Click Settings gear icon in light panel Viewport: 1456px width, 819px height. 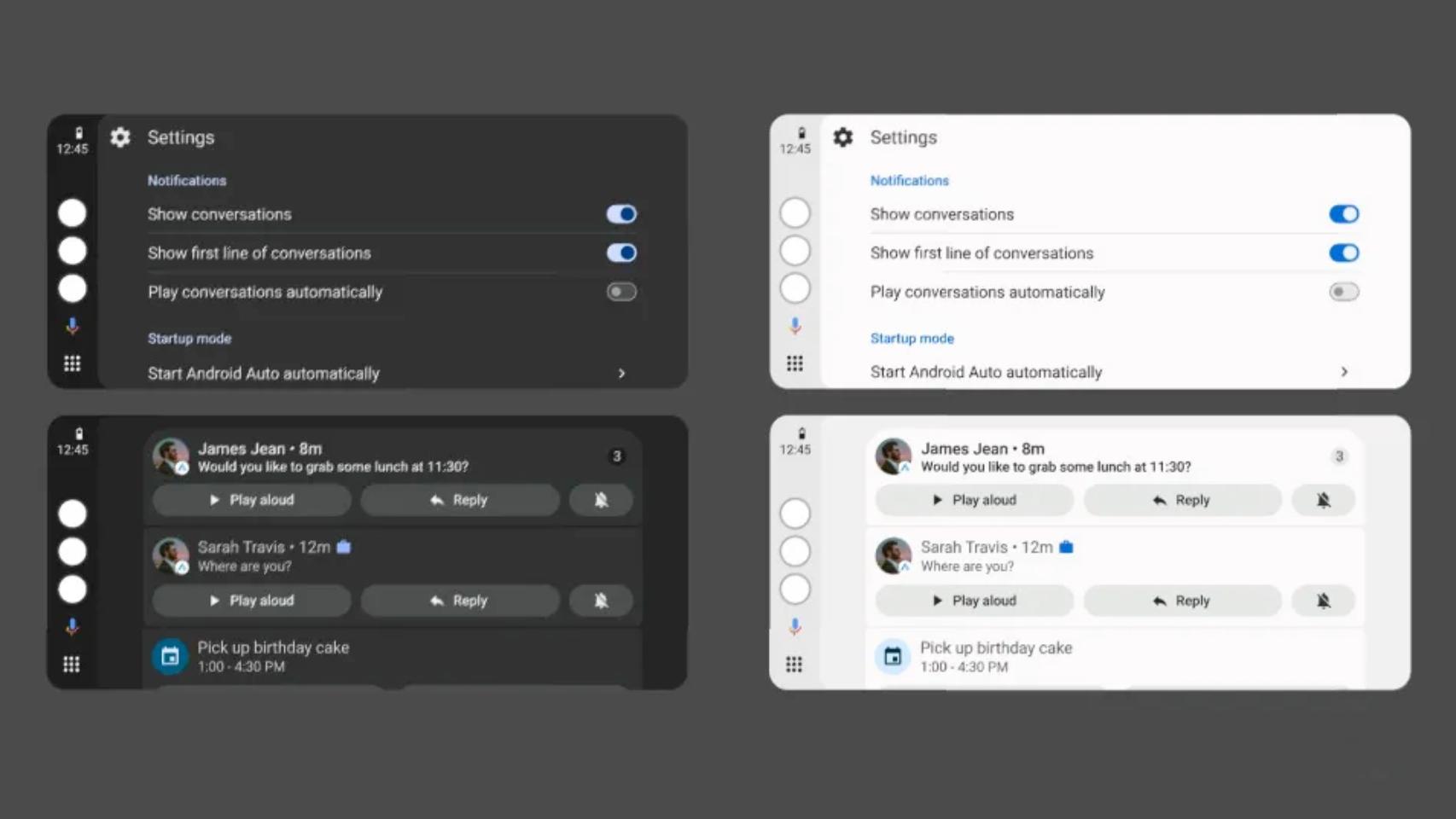coord(843,137)
